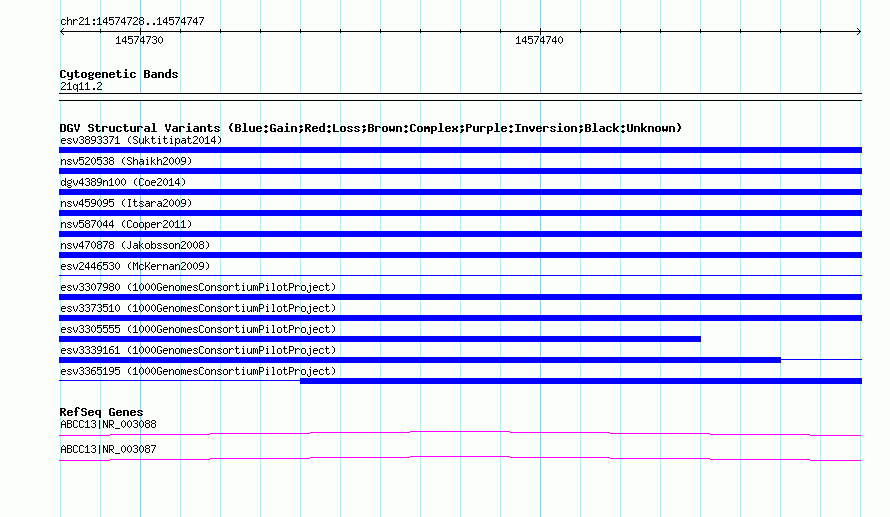Image resolution: width=890 pixels, height=517 pixels.
Task: Click the RefSeq Genes track heading
Action: click(101, 412)
